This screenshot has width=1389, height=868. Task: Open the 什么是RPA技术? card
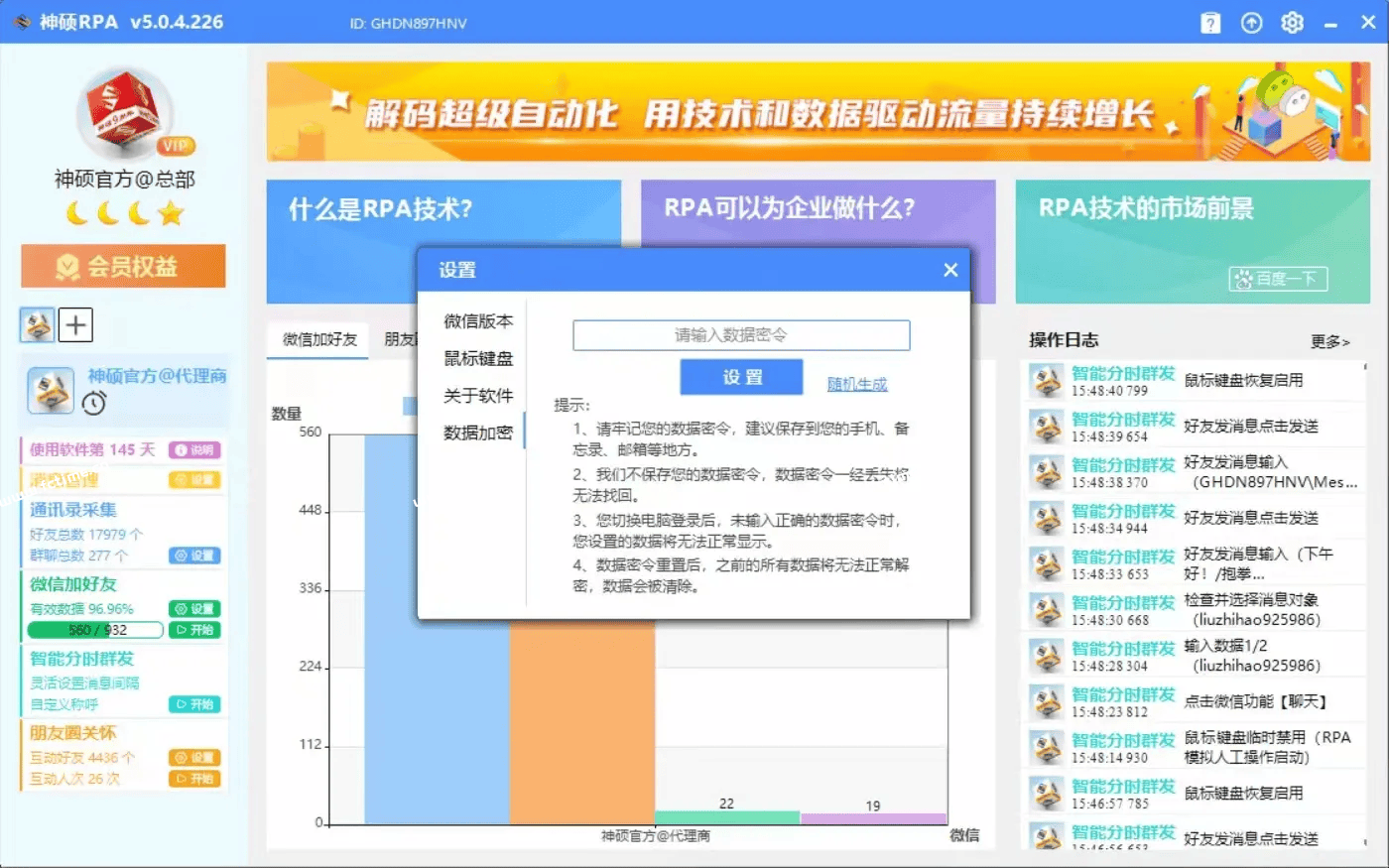coord(443,242)
